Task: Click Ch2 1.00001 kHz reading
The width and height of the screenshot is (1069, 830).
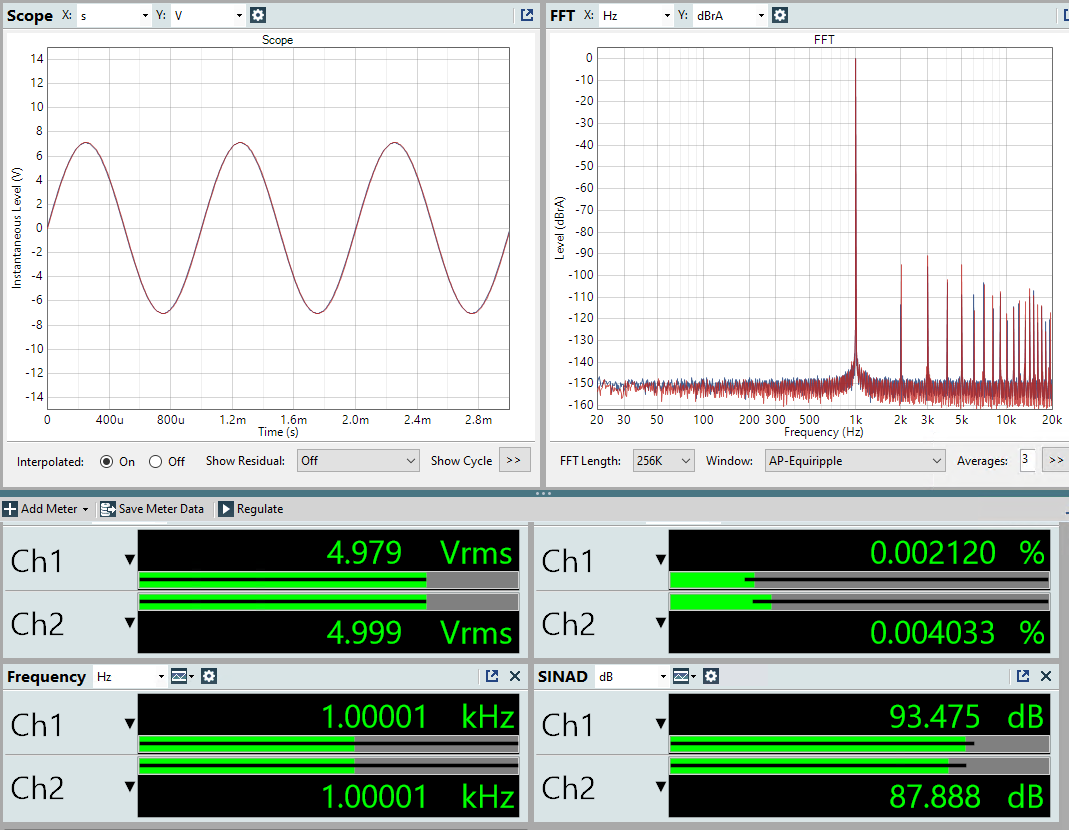Action: coord(418,797)
